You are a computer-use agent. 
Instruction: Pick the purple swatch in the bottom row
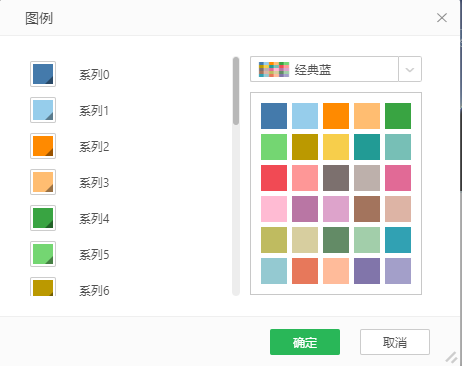coord(367,271)
